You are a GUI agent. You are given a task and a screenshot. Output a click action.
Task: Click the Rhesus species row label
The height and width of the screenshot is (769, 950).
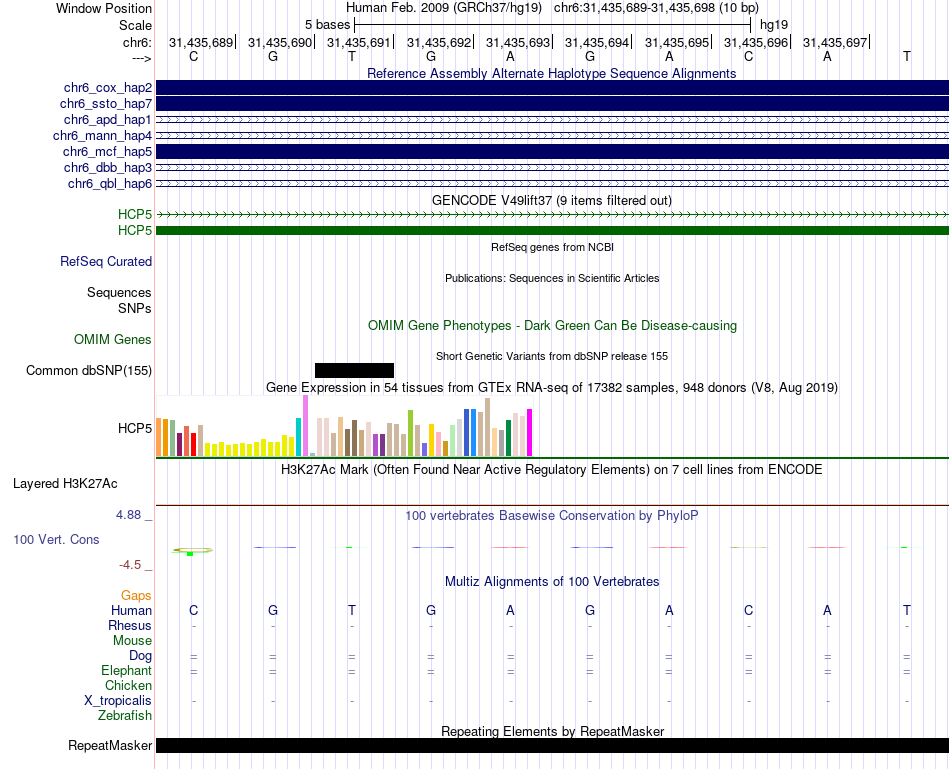130,625
